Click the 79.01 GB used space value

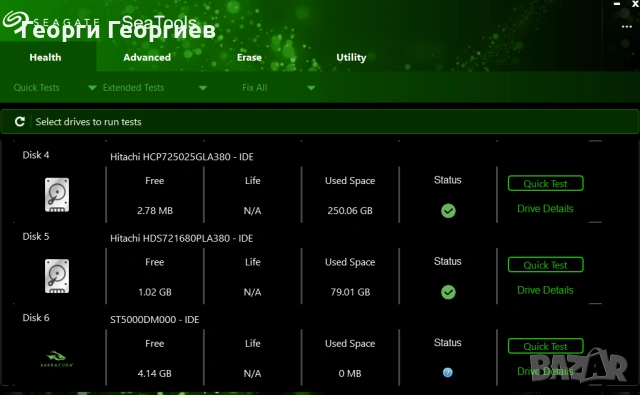350,292
